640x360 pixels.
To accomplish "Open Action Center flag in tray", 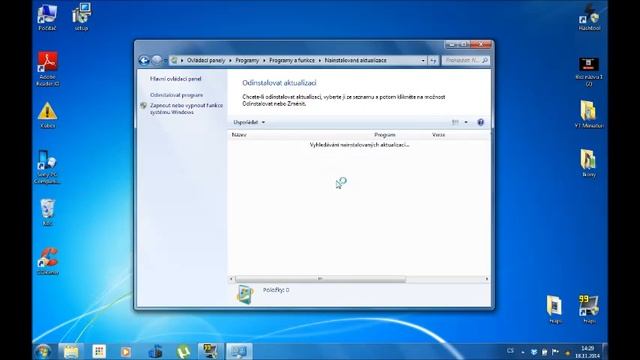I will pos(555,352).
